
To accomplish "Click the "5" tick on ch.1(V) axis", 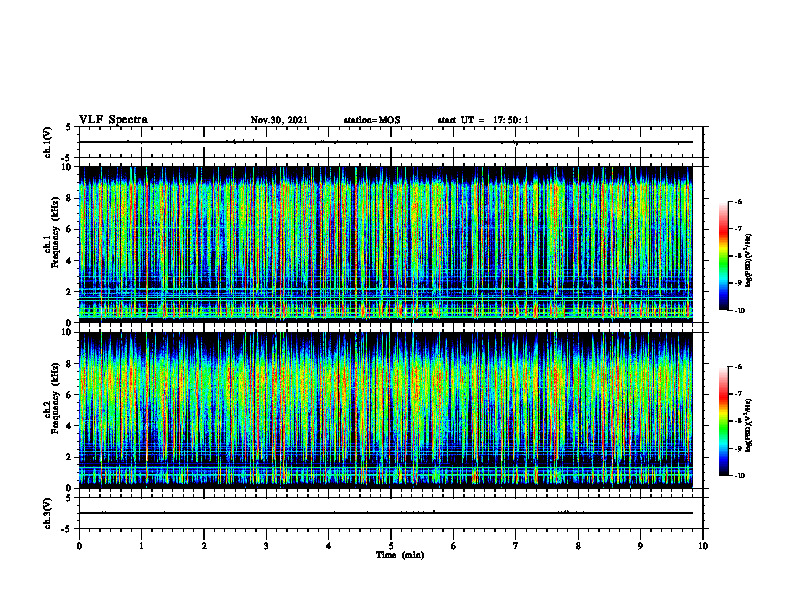I will click(69, 127).
